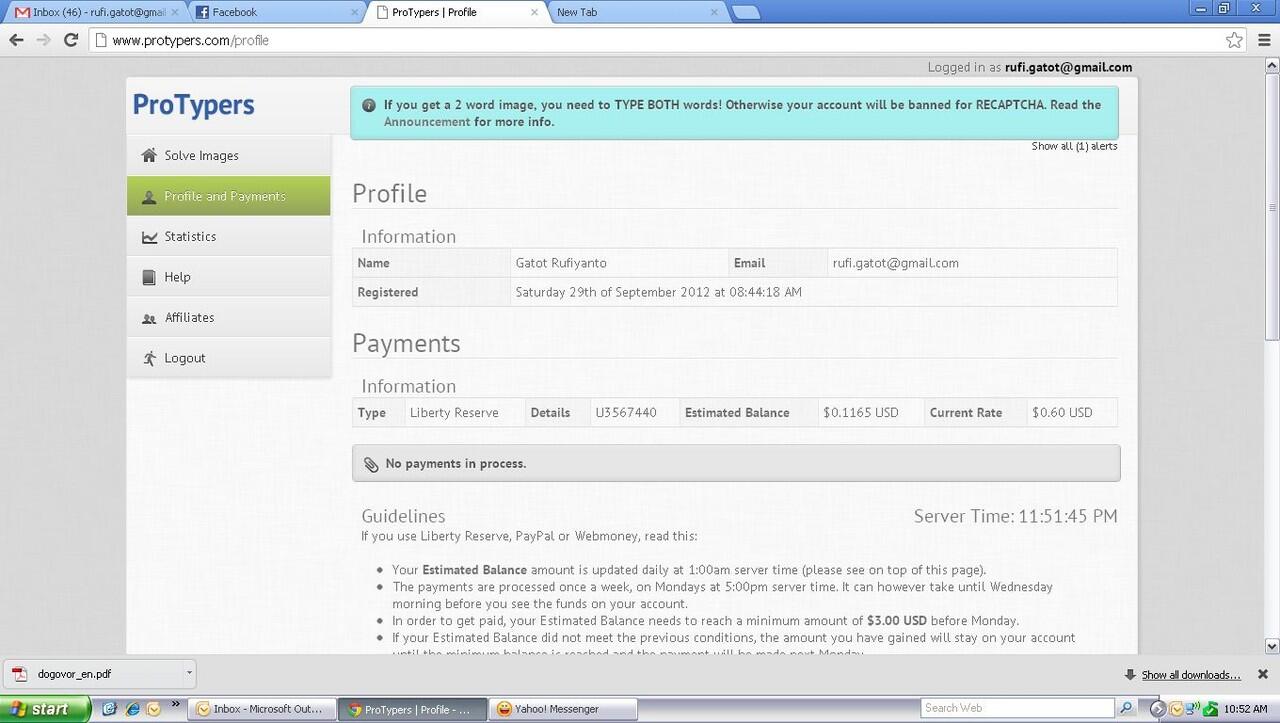Click Show all downloads link
The width and height of the screenshot is (1280, 723).
coord(1191,675)
